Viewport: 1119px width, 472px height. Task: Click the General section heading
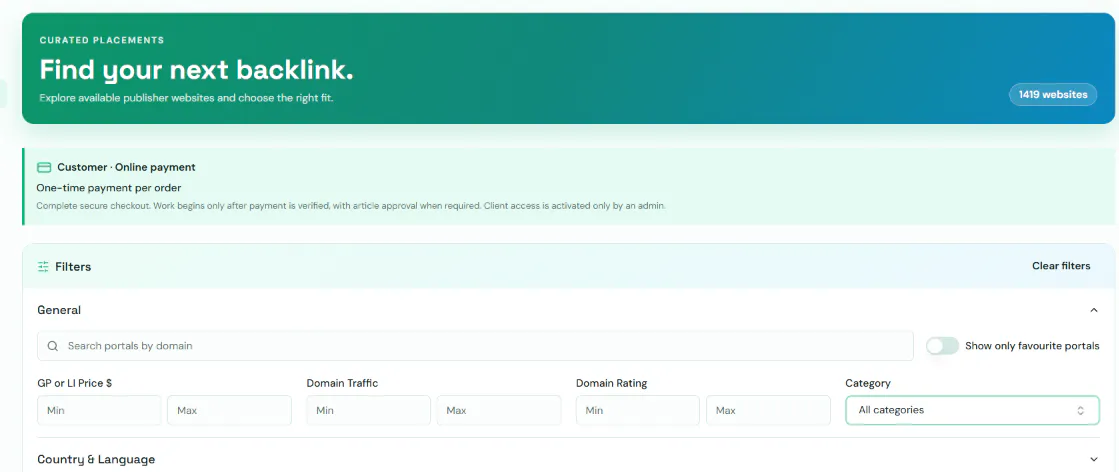pos(59,310)
